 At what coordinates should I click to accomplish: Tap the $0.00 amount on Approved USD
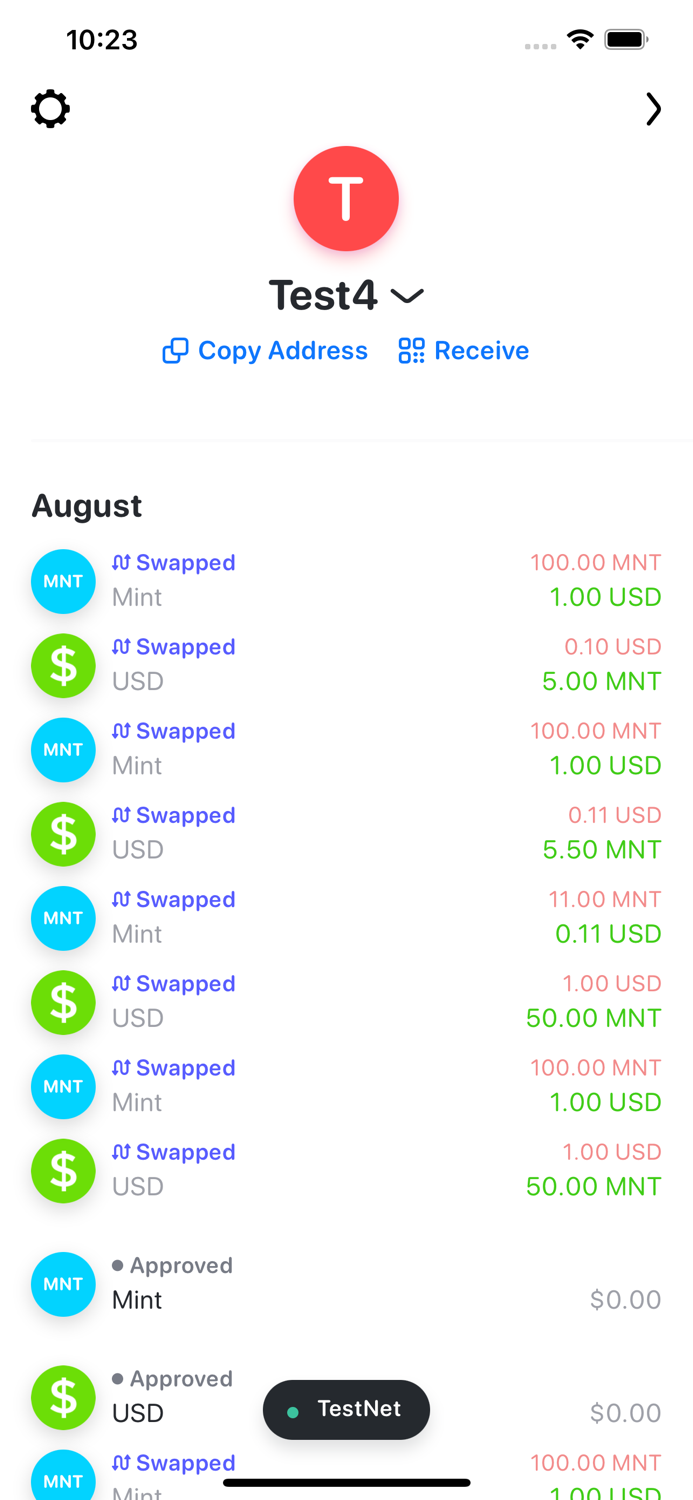(625, 1413)
